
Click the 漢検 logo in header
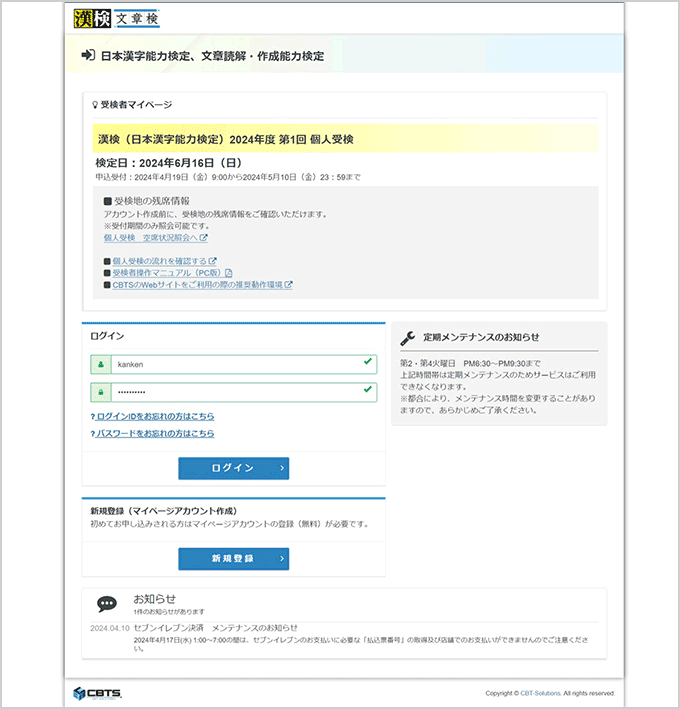[92, 19]
